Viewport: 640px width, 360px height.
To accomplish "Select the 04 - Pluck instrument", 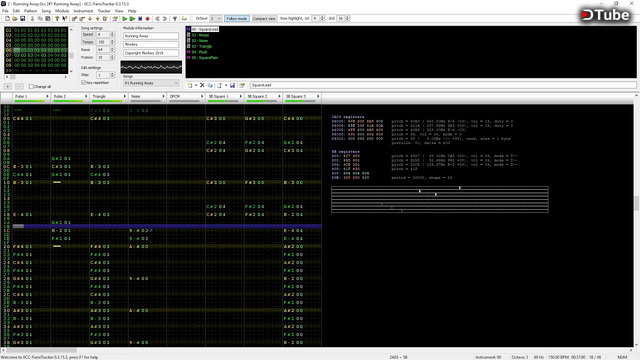I will point(200,52).
